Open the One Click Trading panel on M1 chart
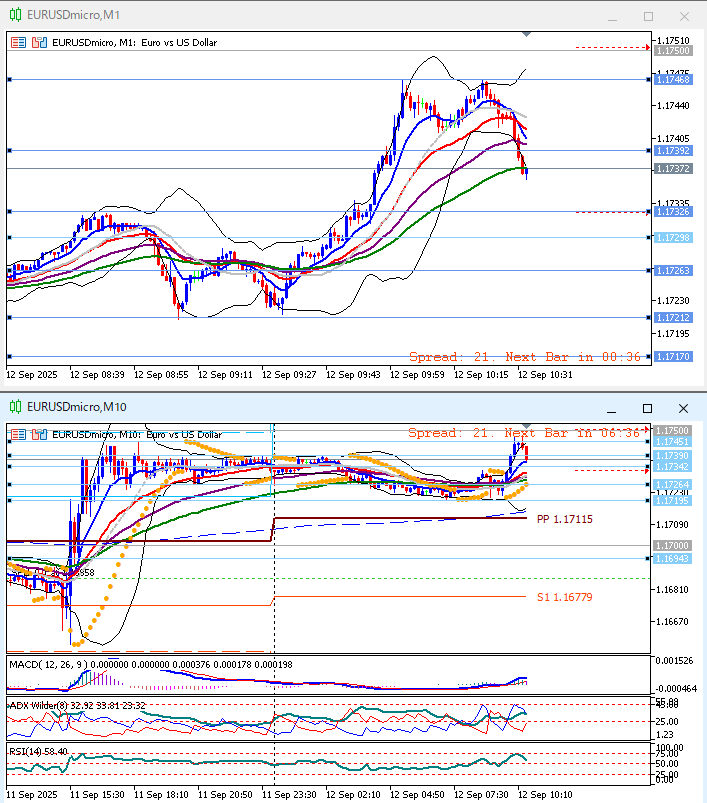This screenshot has height=803, width=707. pyautogui.click(x=19, y=42)
